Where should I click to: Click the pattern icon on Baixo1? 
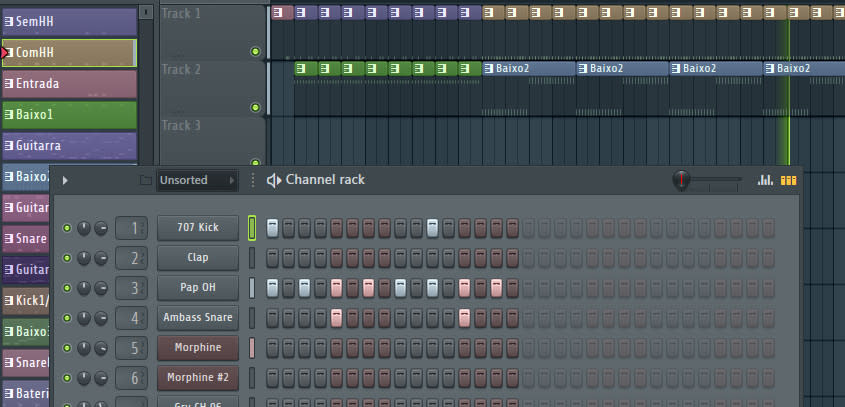[x=8, y=115]
